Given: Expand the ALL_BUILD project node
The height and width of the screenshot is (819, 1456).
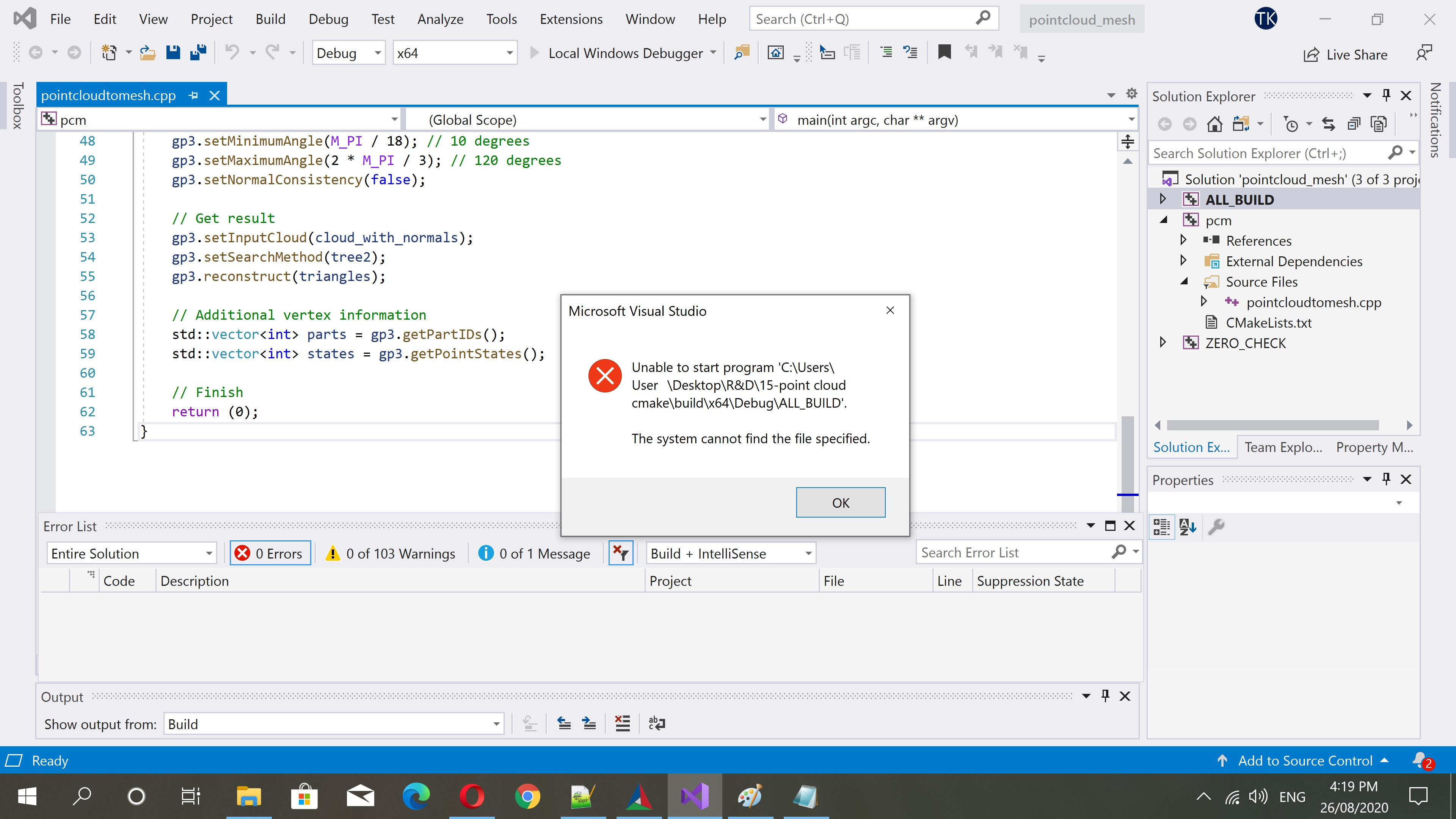Looking at the screenshot, I should coord(1163,199).
